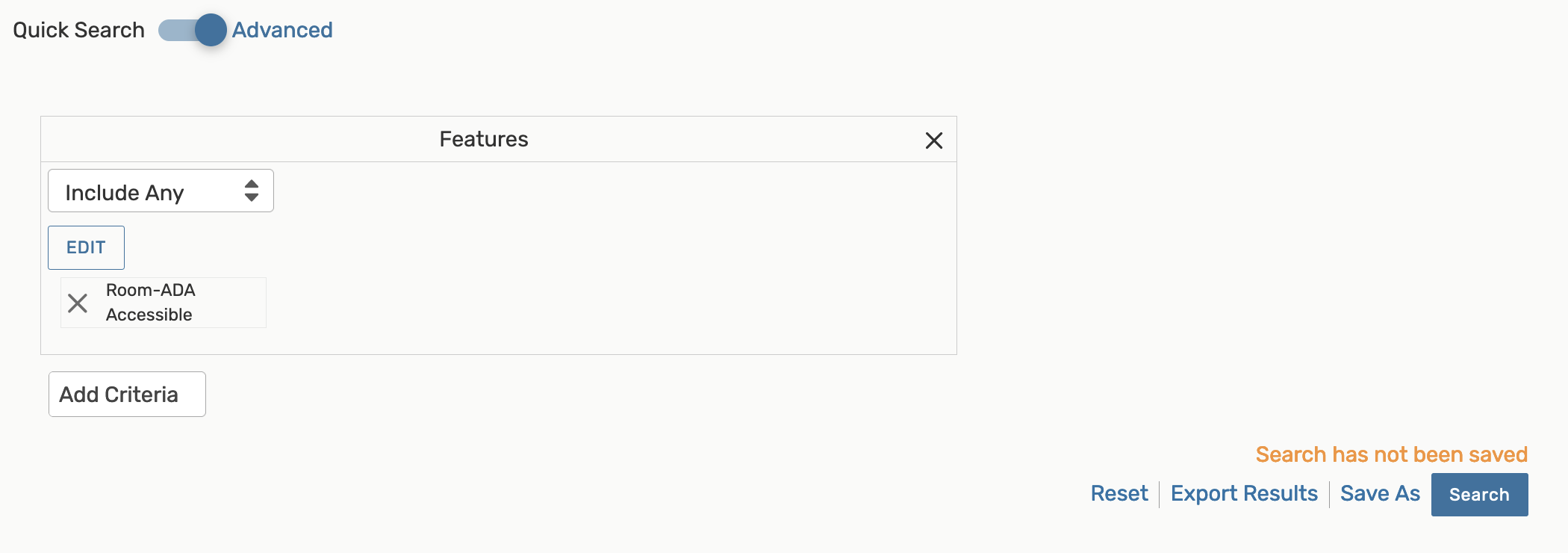Expand the Add Criteria menu
1568x553 pixels.
tap(127, 394)
